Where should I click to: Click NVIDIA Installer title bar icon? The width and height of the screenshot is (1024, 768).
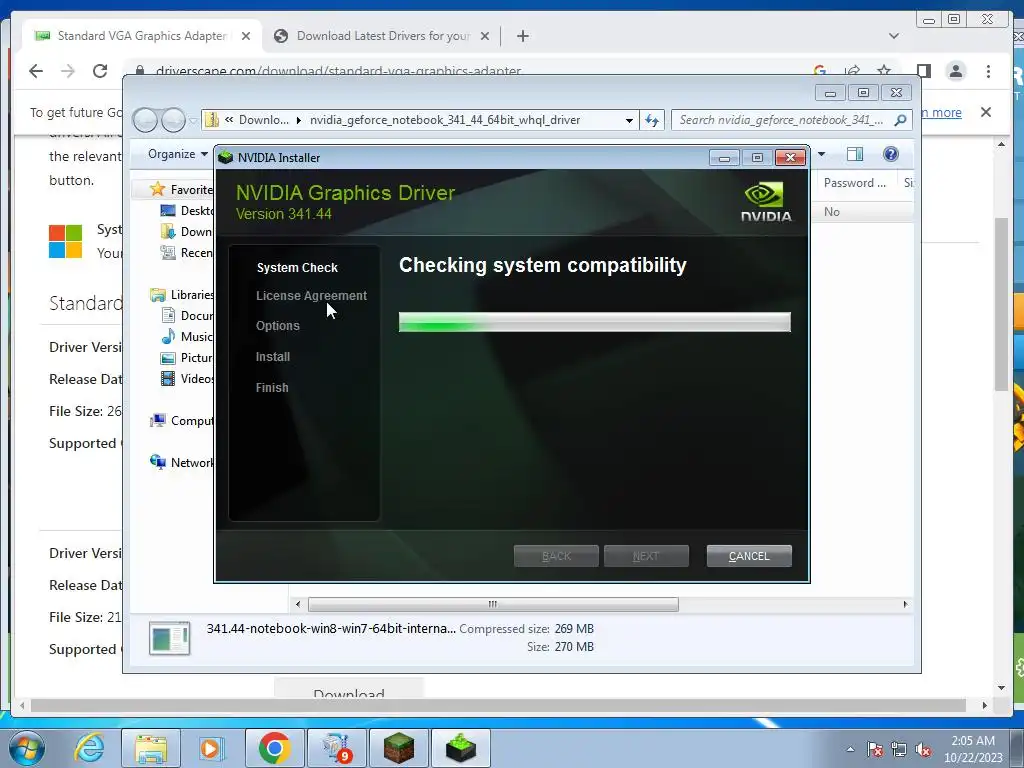(x=225, y=157)
